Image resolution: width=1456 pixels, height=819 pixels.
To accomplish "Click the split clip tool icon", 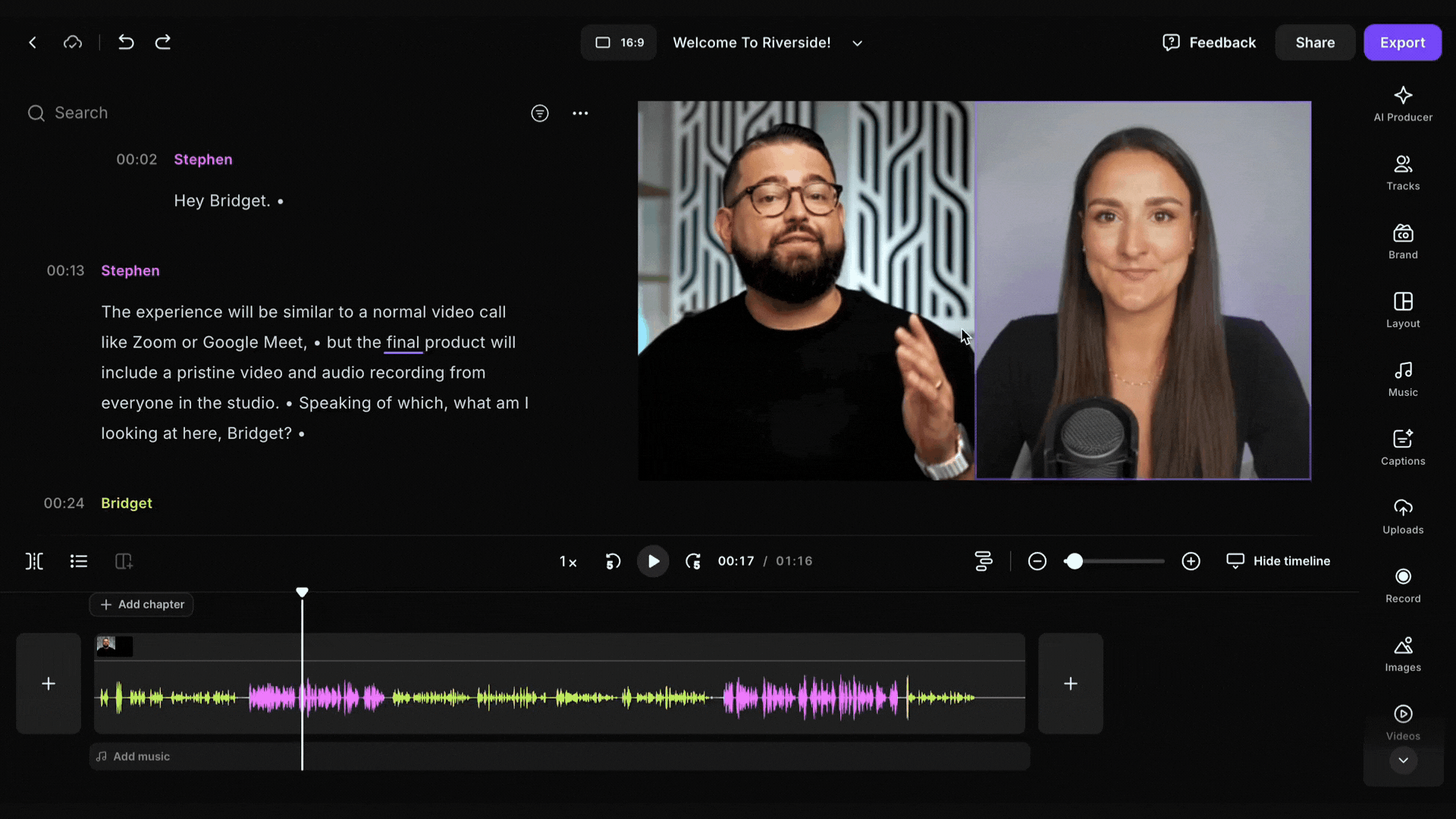I will coord(34,561).
